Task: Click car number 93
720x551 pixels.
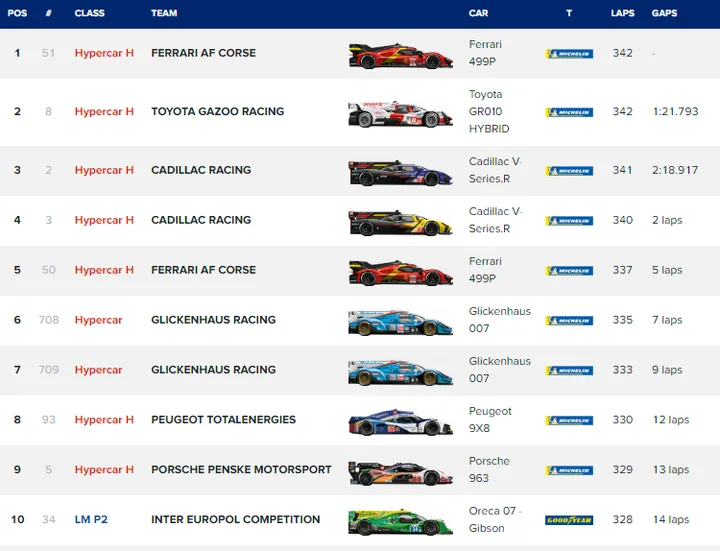Action: click(x=49, y=420)
